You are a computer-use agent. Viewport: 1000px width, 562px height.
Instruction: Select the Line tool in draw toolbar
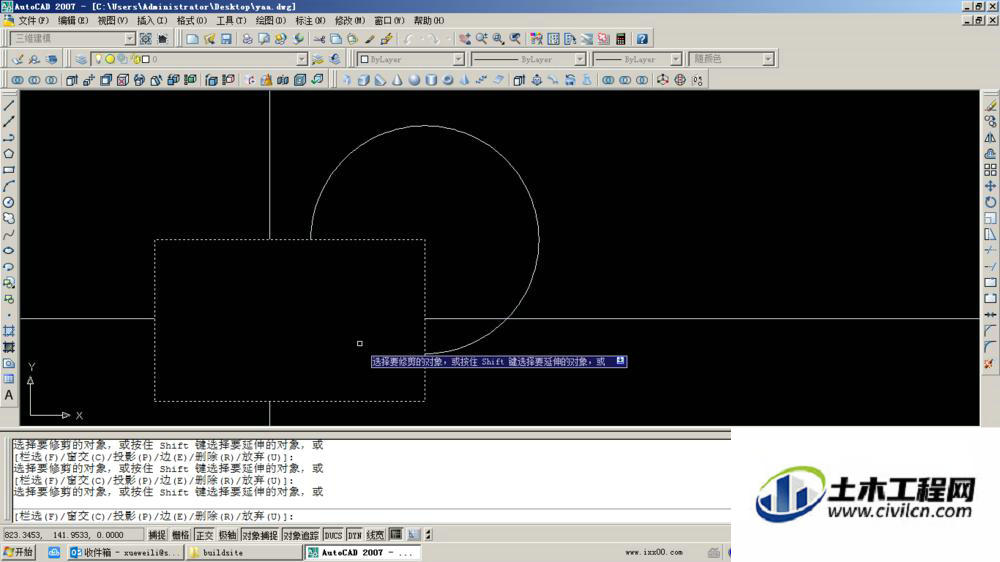pos(9,105)
